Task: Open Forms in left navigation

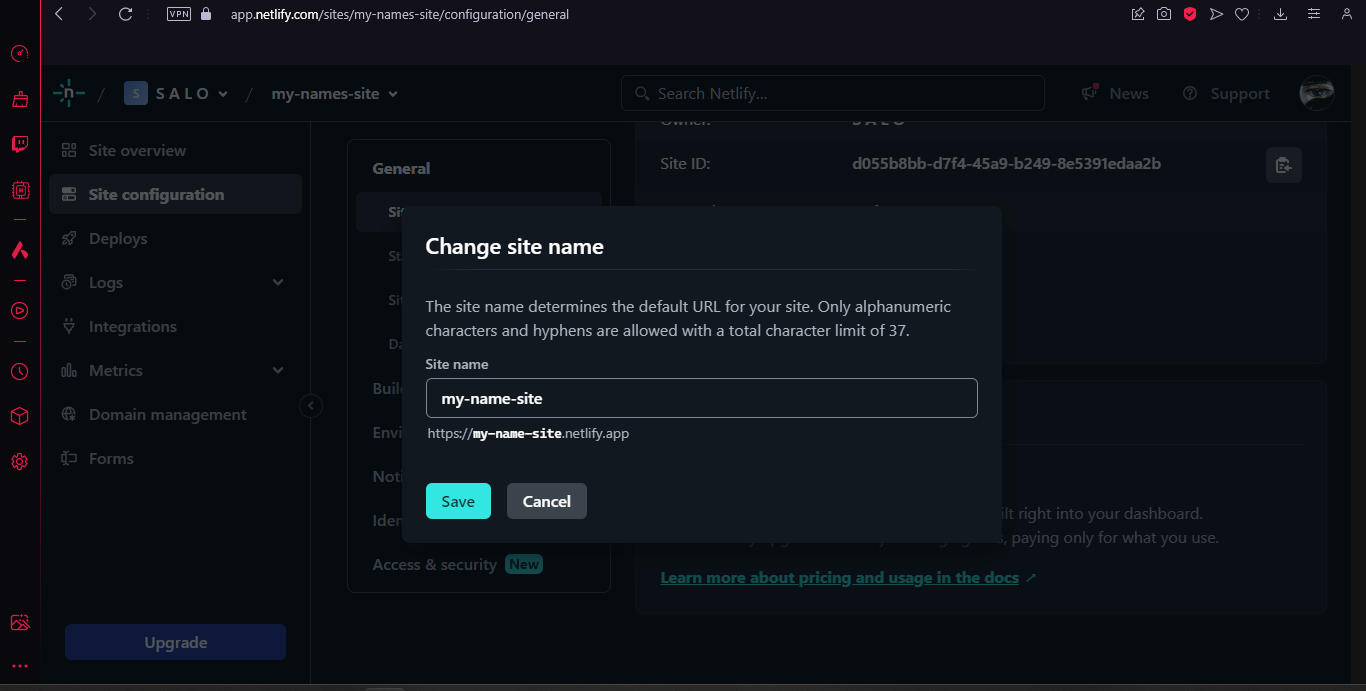Action: point(175,458)
